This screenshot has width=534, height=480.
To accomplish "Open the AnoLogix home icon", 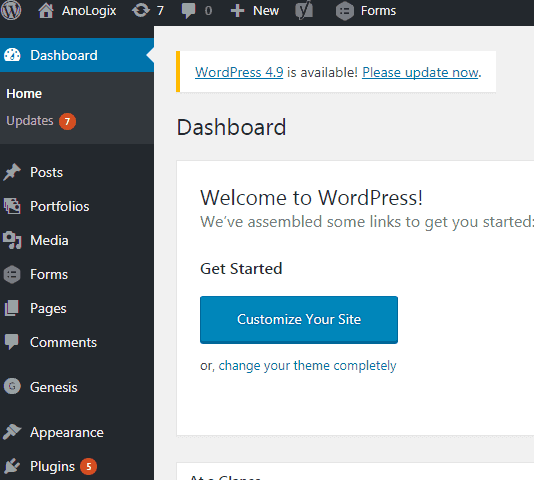I will click(x=46, y=11).
